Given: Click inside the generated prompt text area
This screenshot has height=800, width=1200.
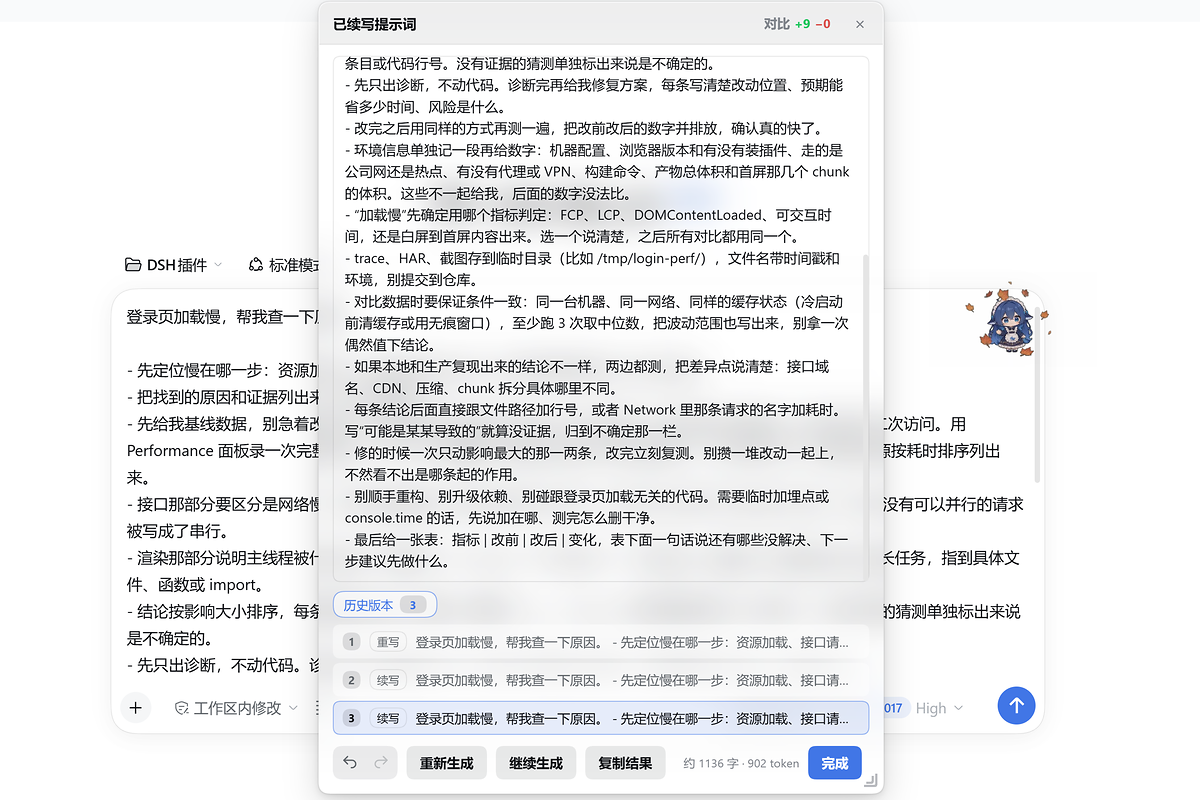Looking at the screenshot, I should (601, 318).
